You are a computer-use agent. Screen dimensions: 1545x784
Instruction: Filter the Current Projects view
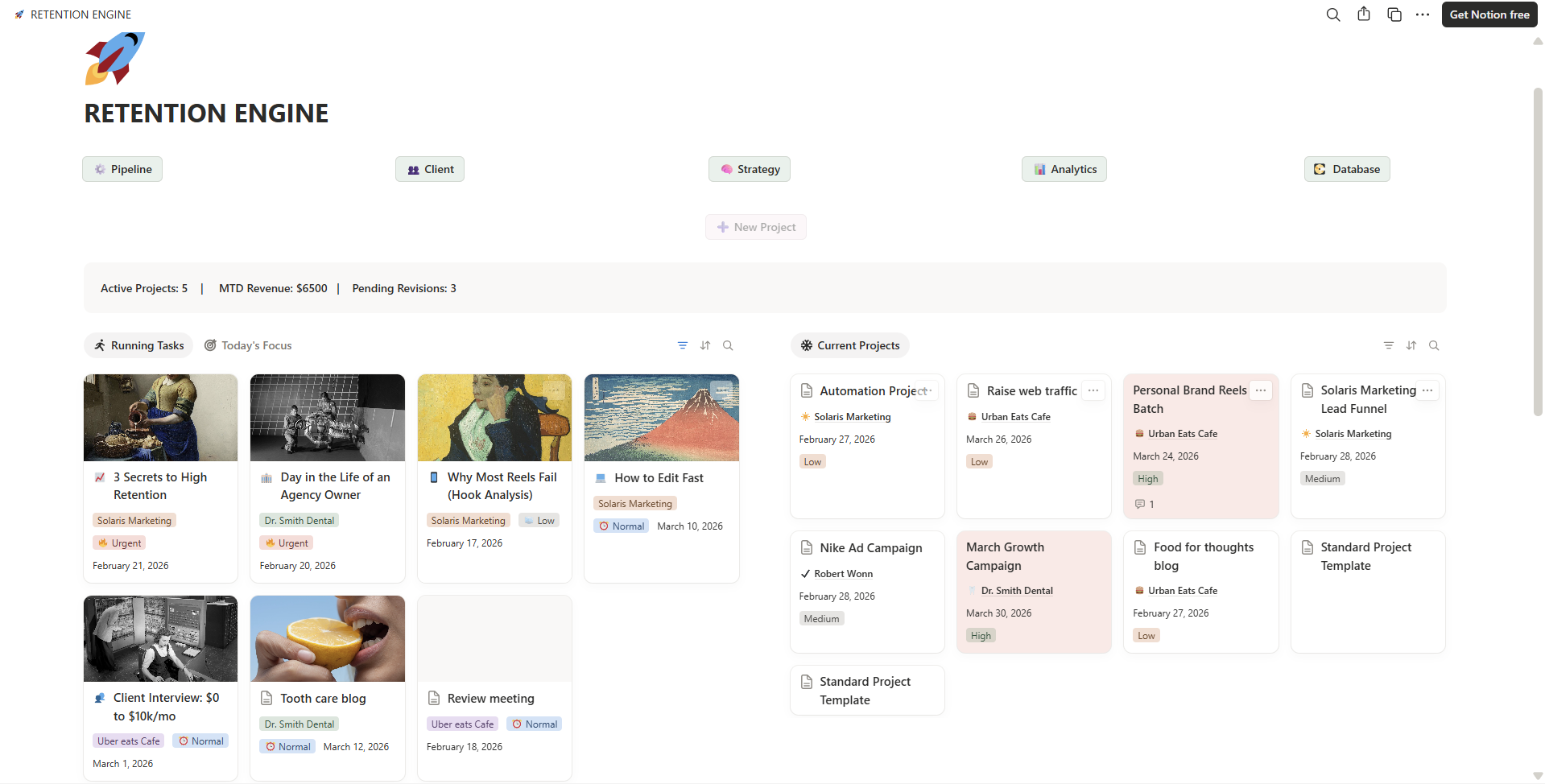point(1389,345)
